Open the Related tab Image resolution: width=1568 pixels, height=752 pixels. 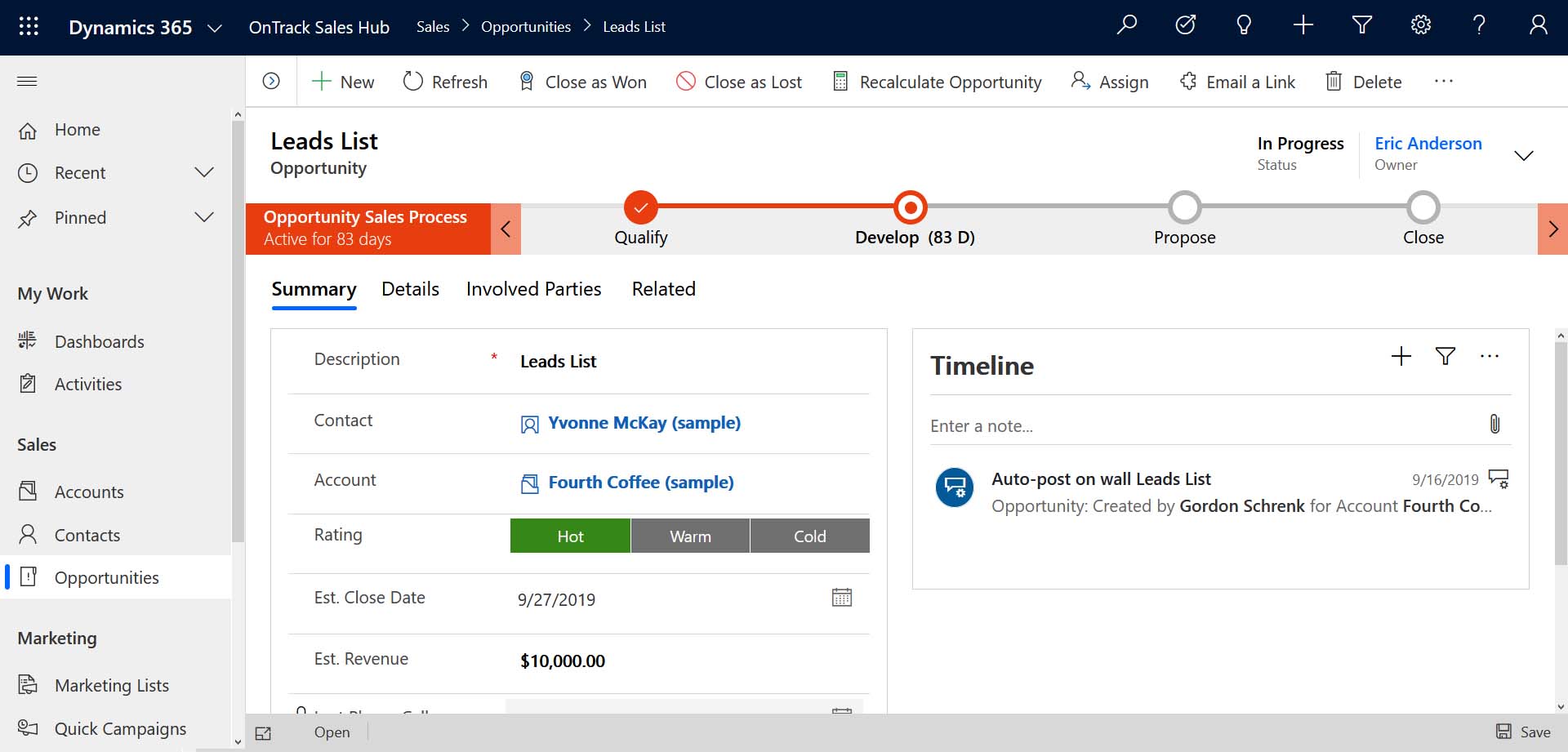(663, 289)
